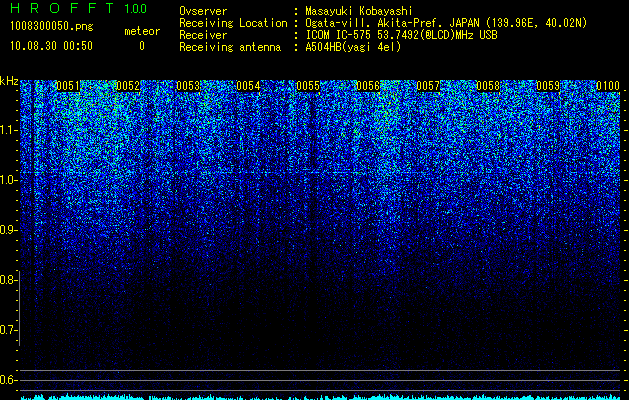The image size is (629, 400).
Task: Click the meteor count value 0
Action: [x=142, y=46]
